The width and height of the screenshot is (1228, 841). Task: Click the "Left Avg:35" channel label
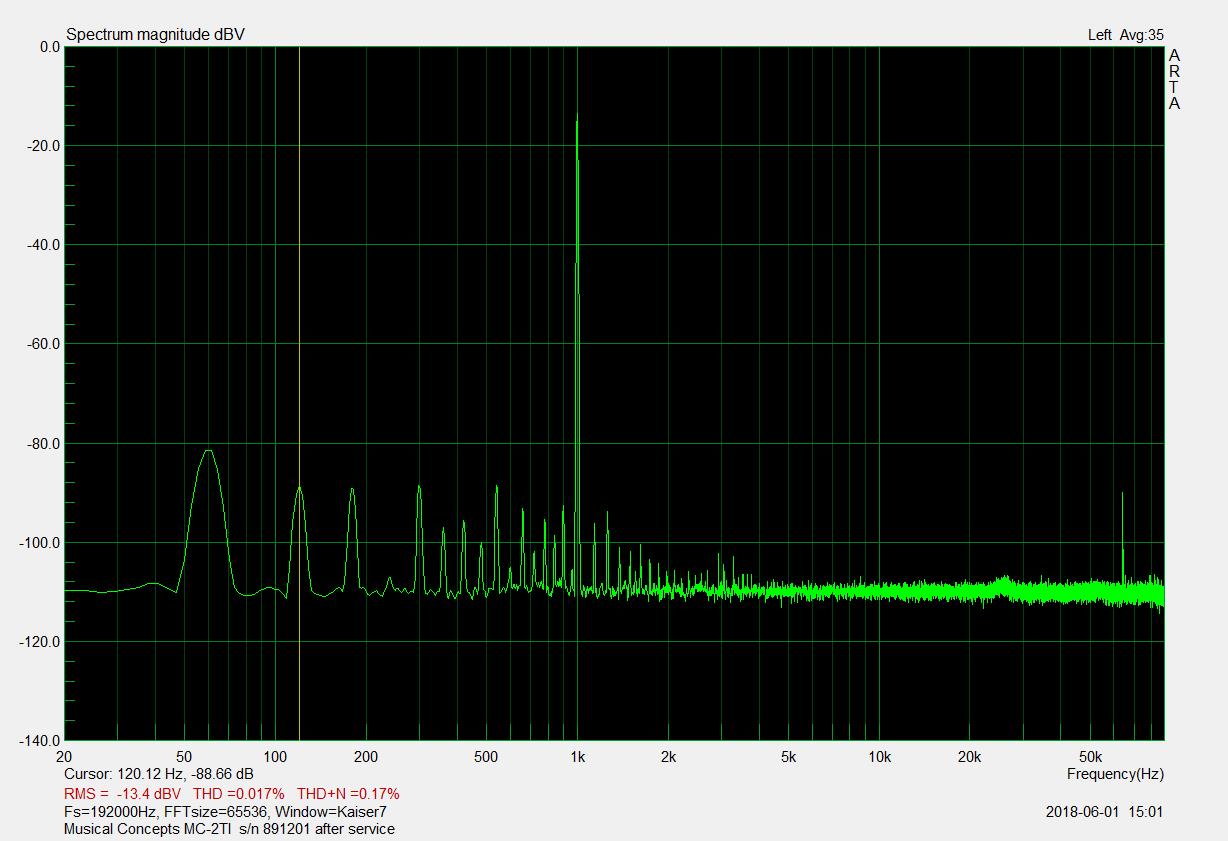pos(1126,35)
